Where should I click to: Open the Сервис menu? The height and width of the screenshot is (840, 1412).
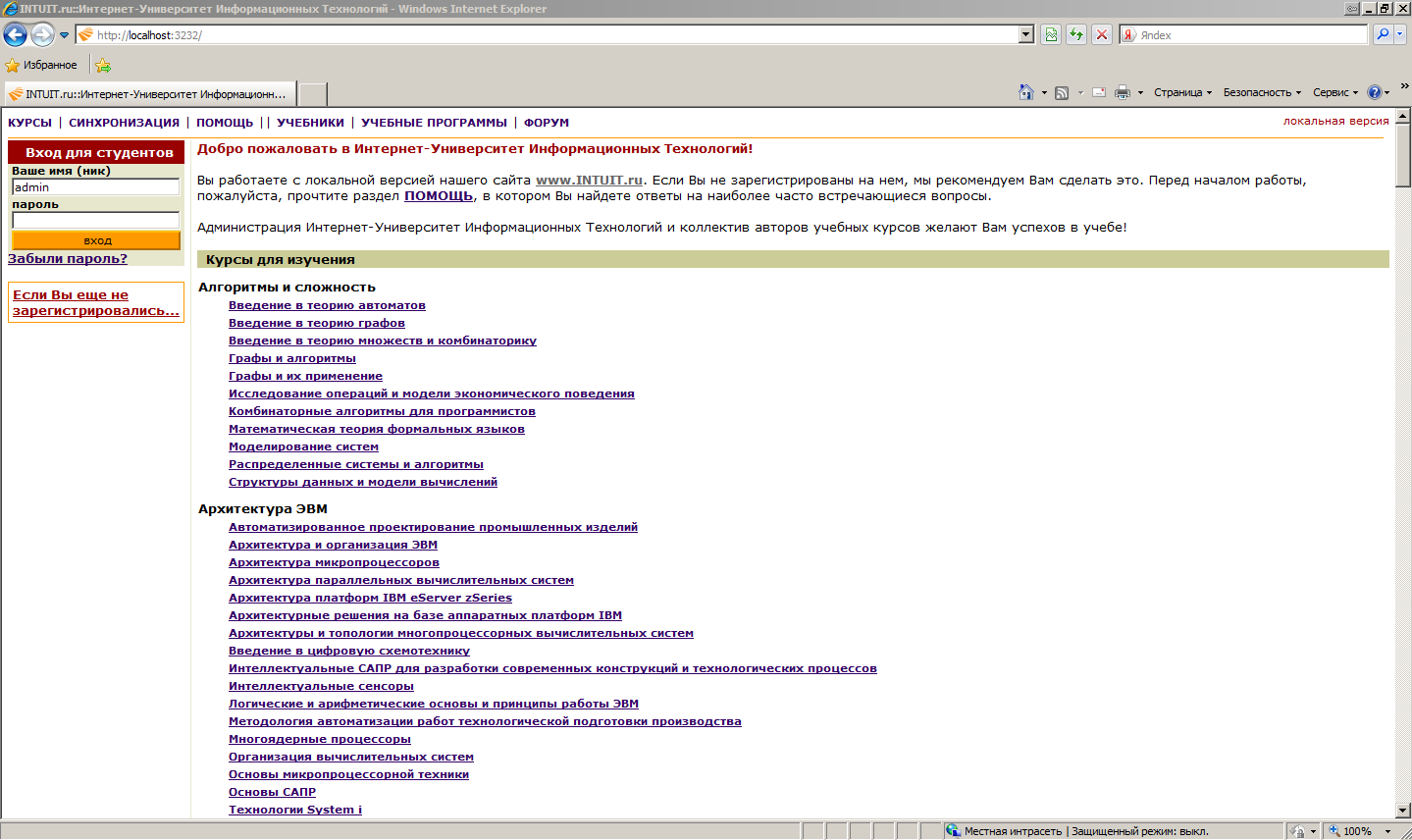1335,92
